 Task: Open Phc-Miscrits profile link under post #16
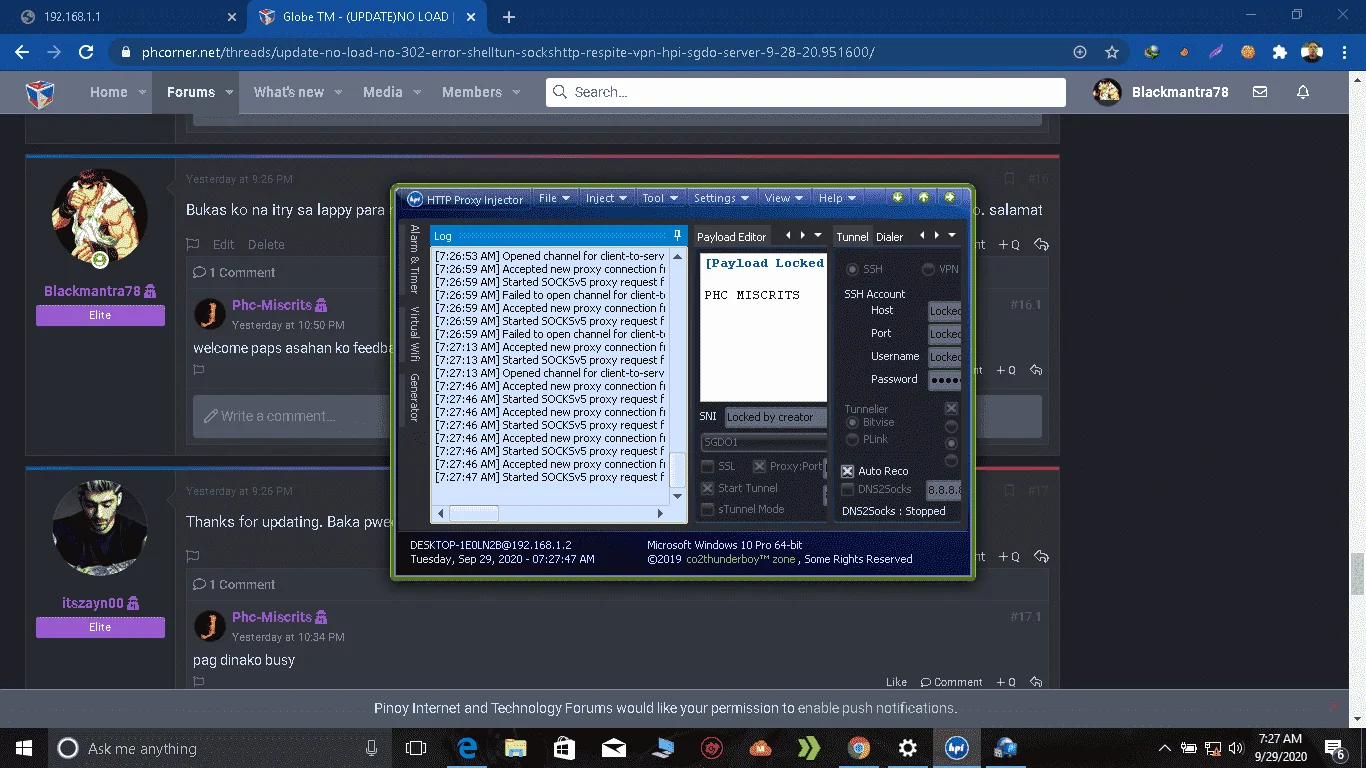pos(272,305)
